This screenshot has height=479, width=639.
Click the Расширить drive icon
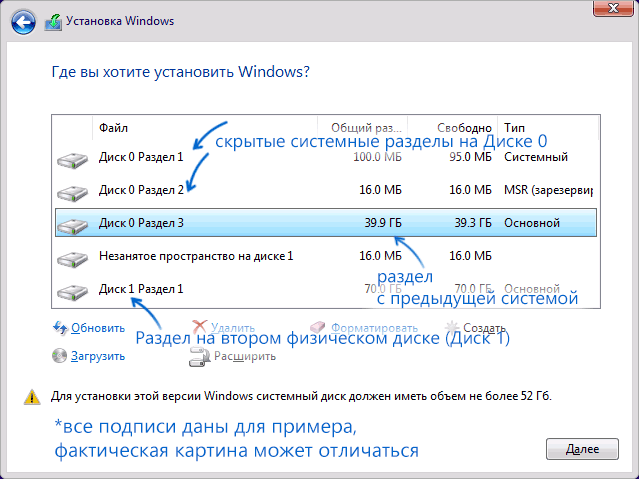[199, 357]
